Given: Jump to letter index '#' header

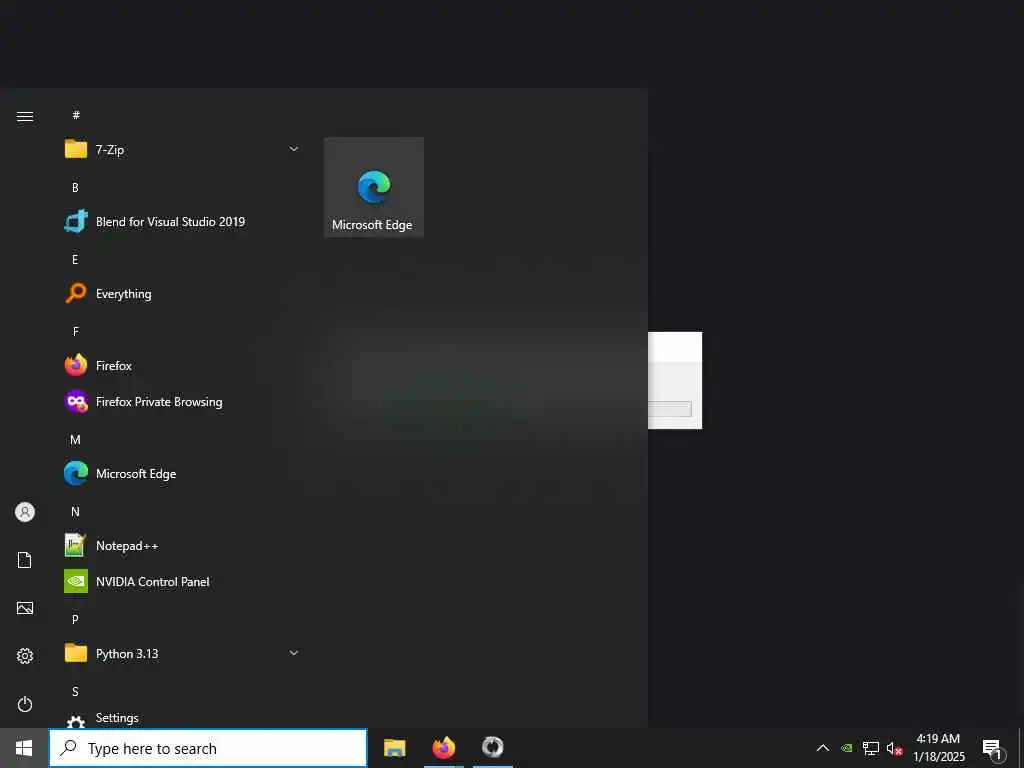Looking at the screenshot, I should 76,115.
